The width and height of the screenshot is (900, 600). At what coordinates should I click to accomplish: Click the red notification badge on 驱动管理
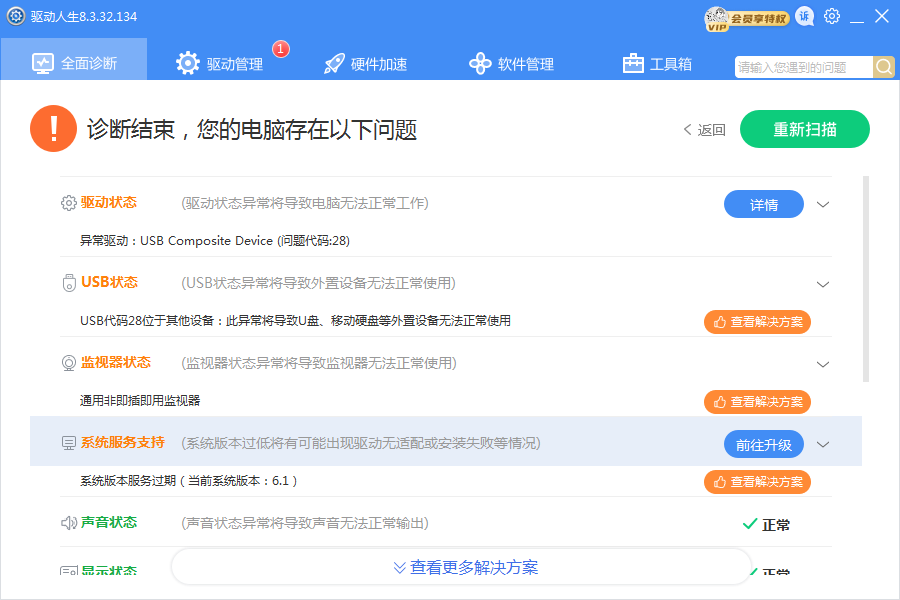point(280,49)
